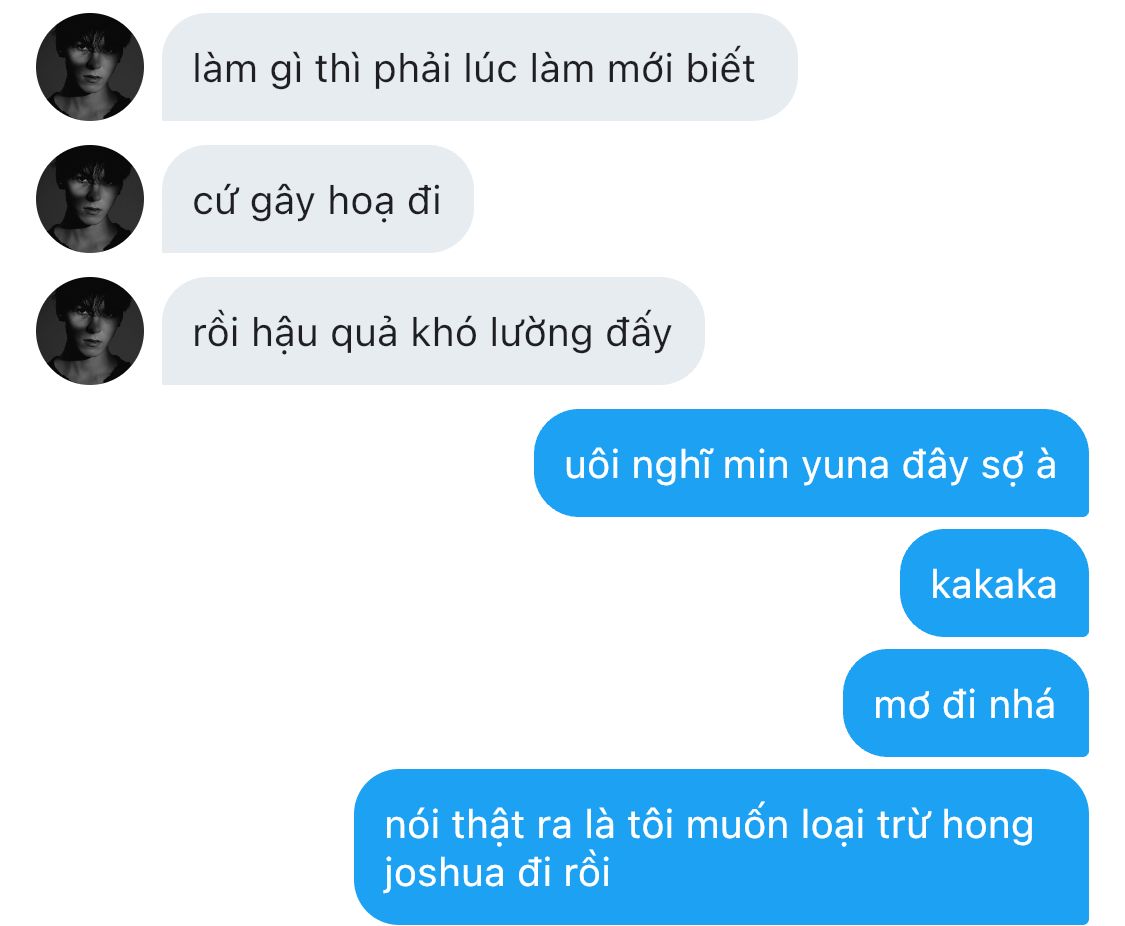Select the word "hoạ" in second message
Image resolution: width=1125 pixels, height=926 pixels.
coord(361,202)
